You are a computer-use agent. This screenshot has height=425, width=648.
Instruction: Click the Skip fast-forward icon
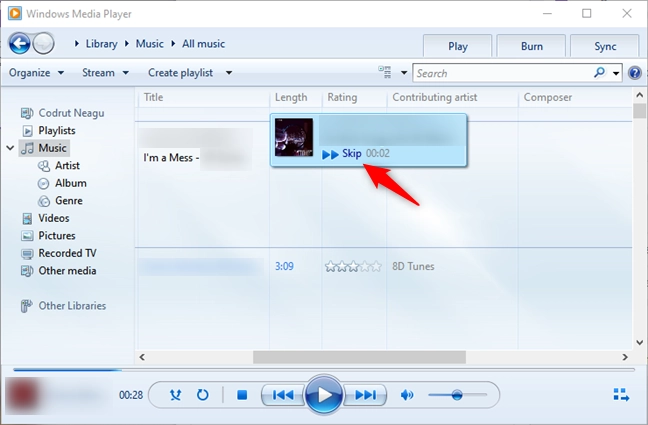pos(330,154)
